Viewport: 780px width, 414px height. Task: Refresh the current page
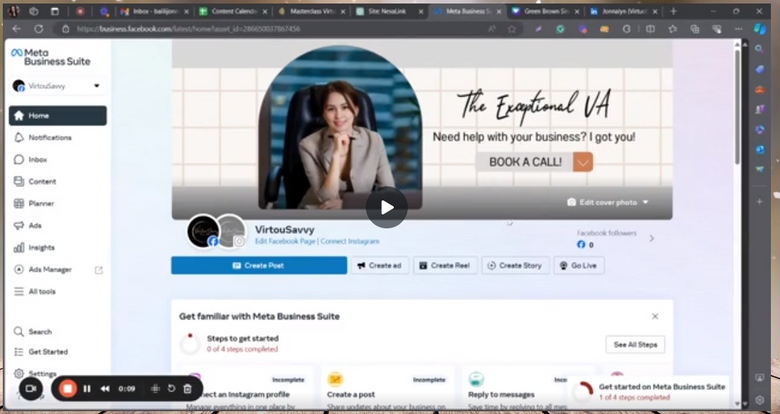[38, 29]
